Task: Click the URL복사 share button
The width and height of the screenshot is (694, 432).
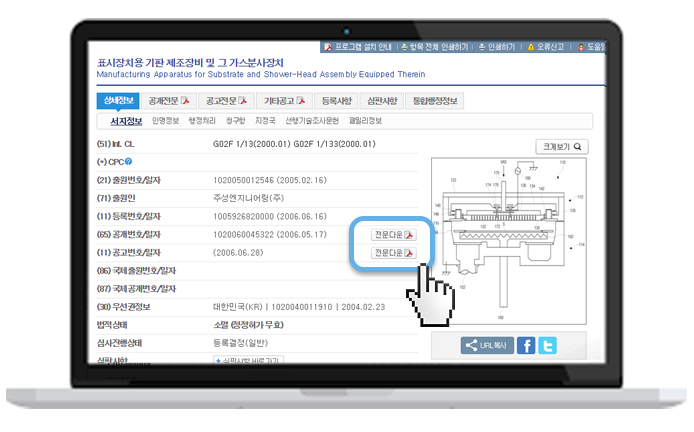Action: point(487,345)
